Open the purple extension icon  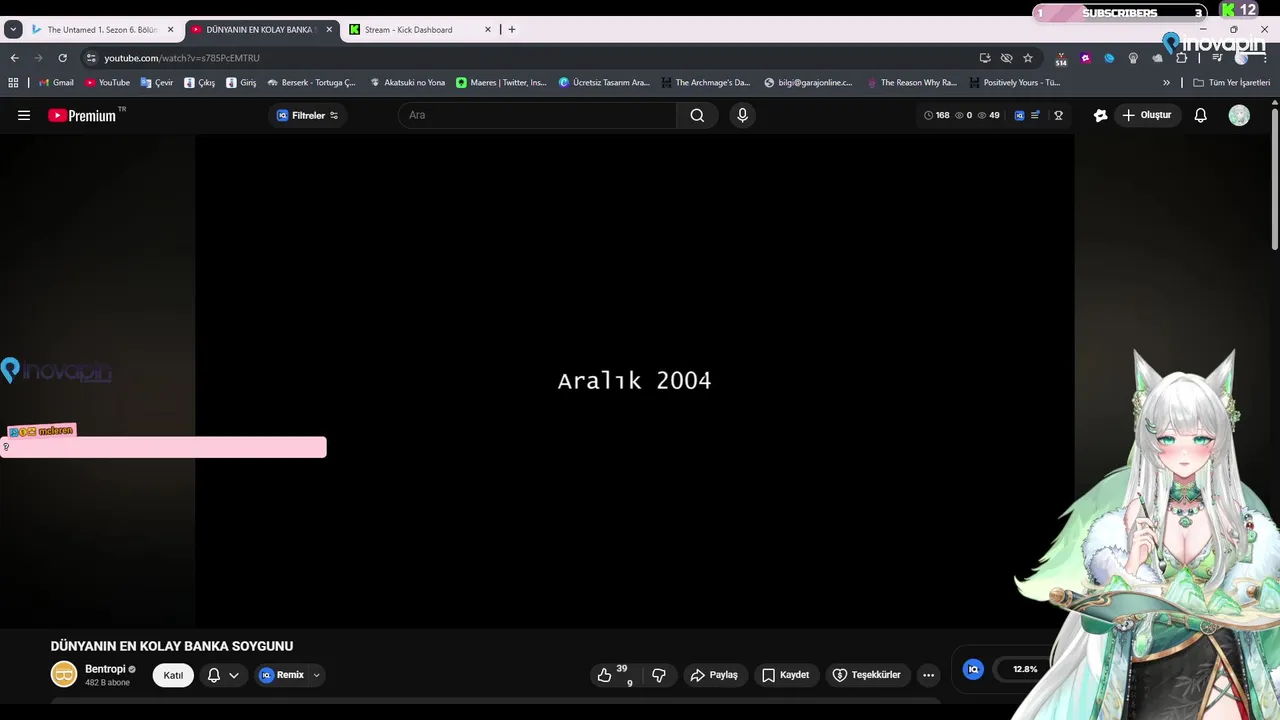1085,58
